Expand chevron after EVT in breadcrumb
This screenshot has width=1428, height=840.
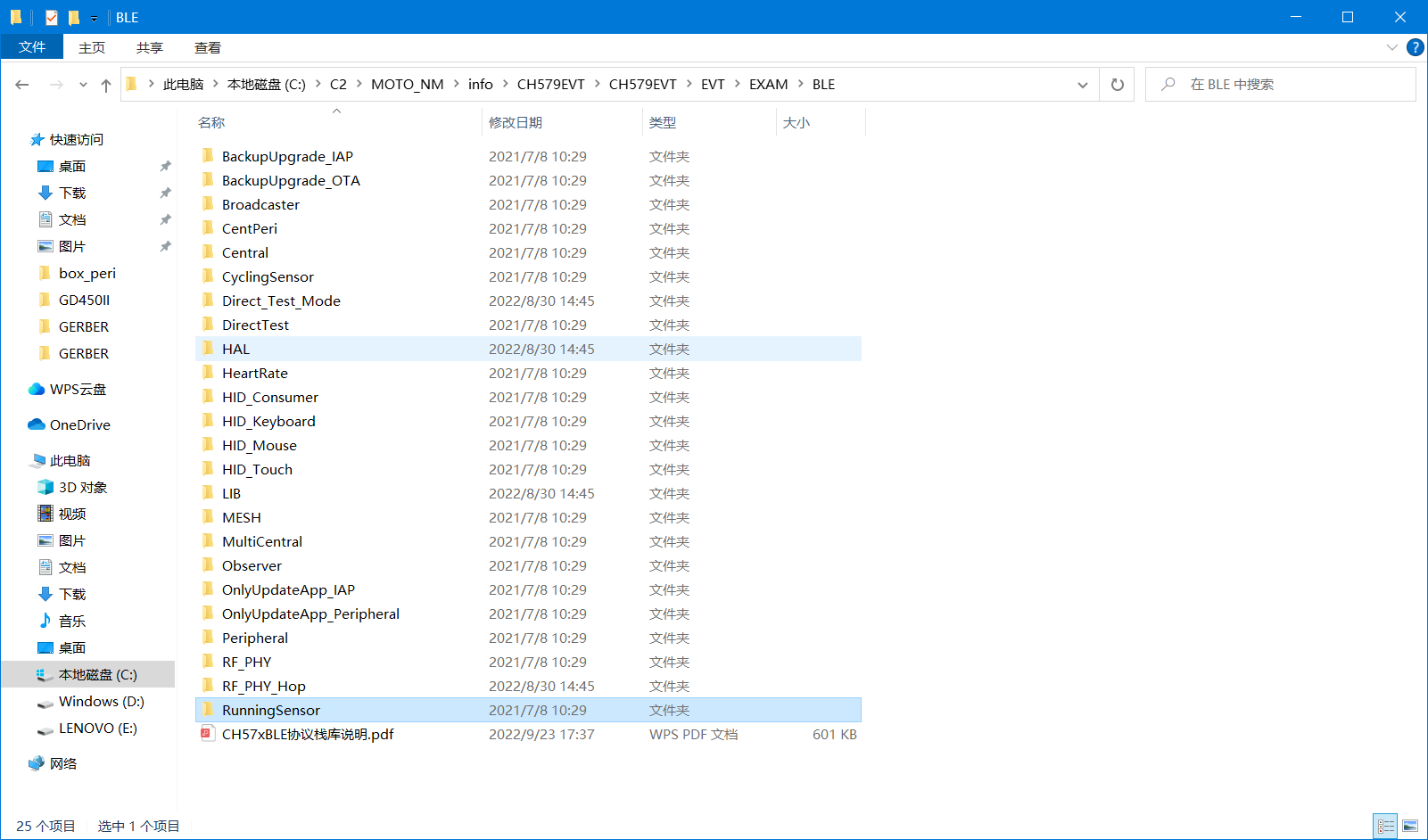click(x=737, y=85)
